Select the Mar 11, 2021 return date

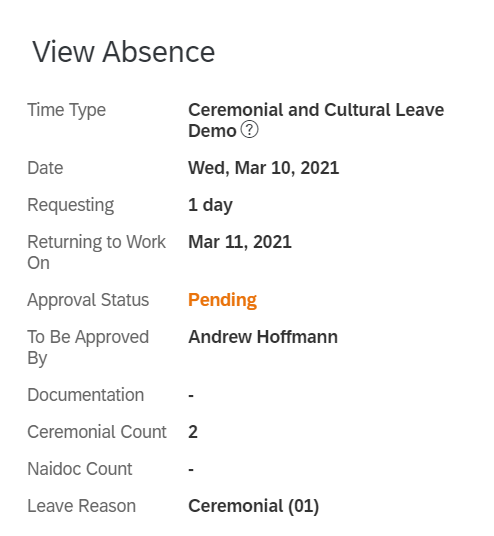coord(240,242)
